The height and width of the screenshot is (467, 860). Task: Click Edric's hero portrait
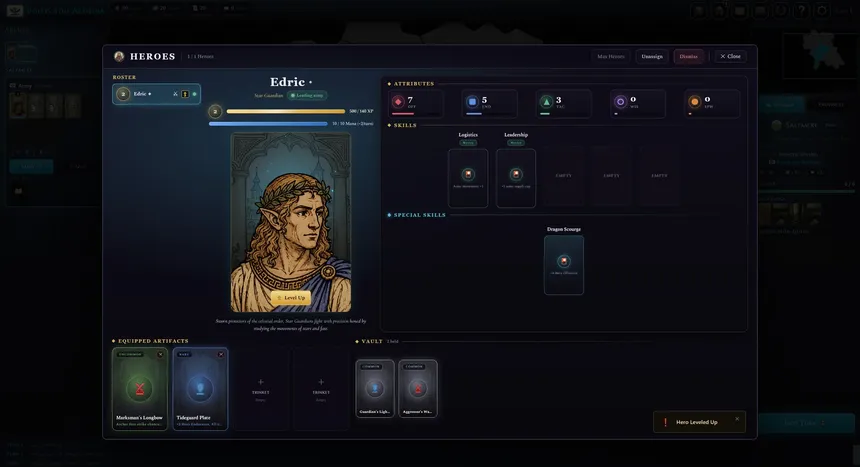(x=291, y=222)
